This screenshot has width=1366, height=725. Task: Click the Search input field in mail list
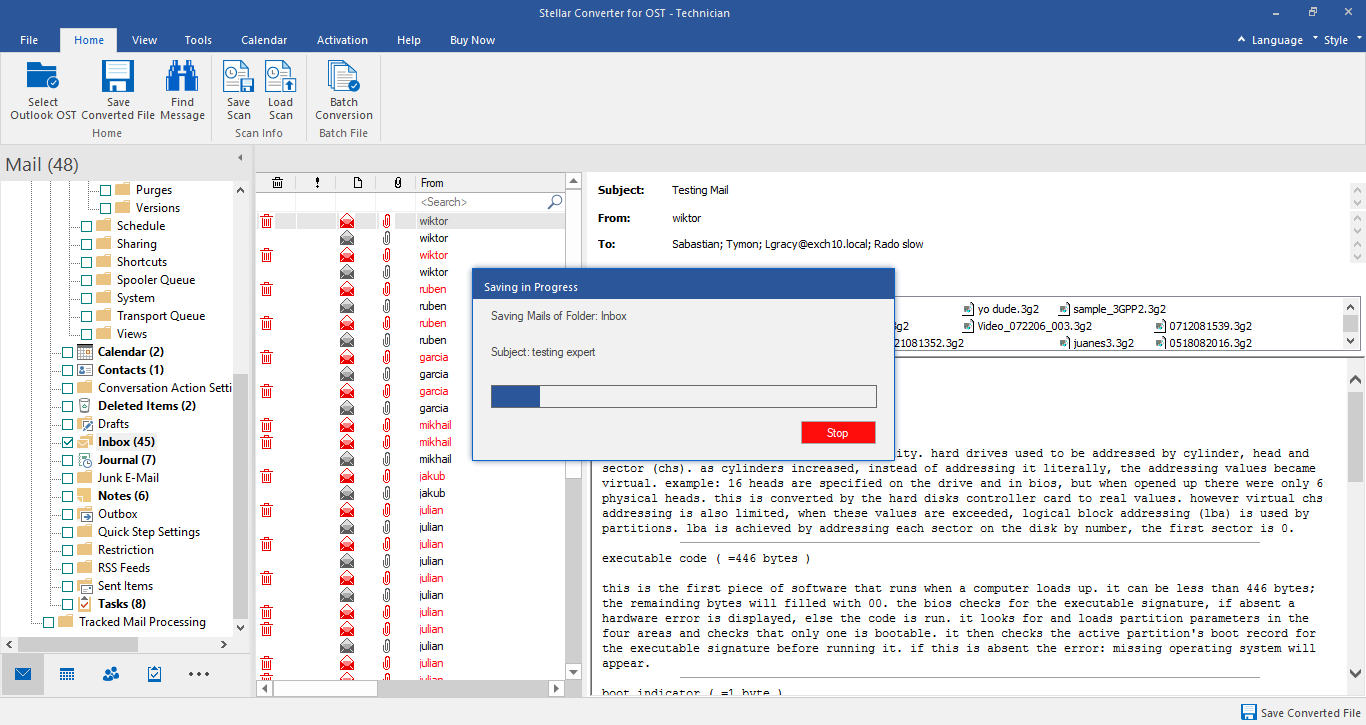click(482, 202)
